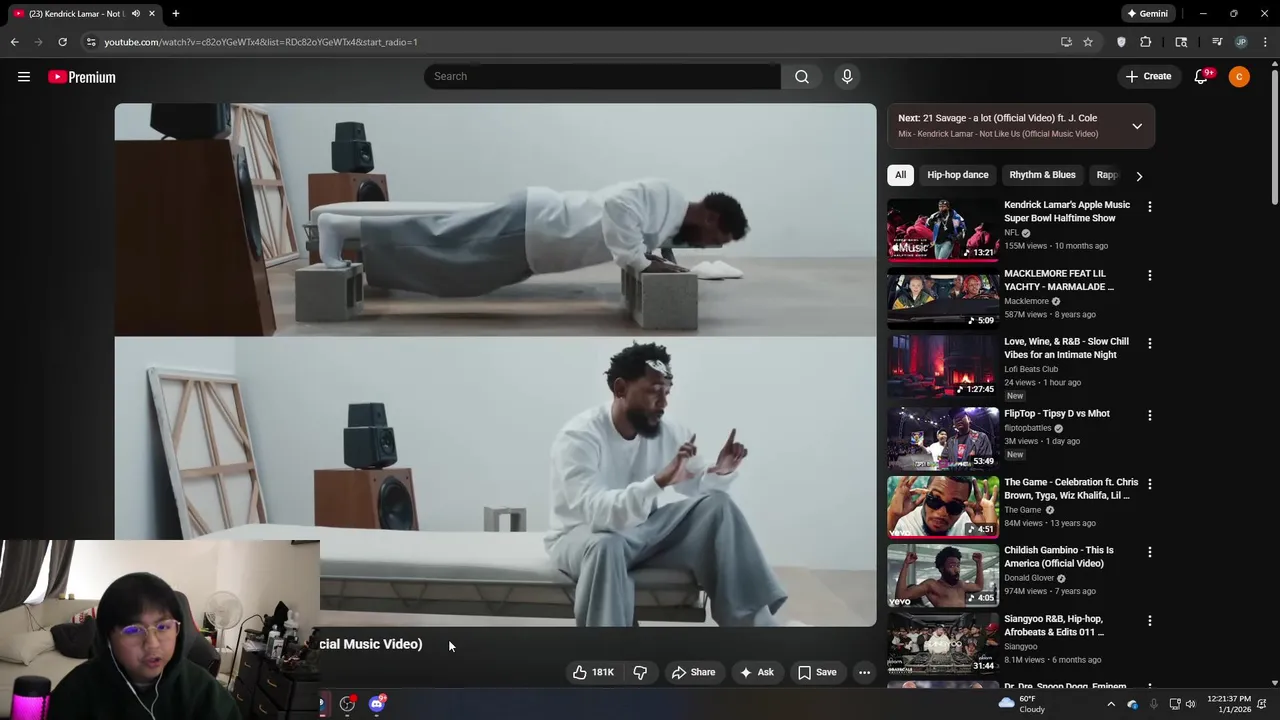Install the app using the address bar icon
Viewport: 1280px width, 720px height.
1066,42
